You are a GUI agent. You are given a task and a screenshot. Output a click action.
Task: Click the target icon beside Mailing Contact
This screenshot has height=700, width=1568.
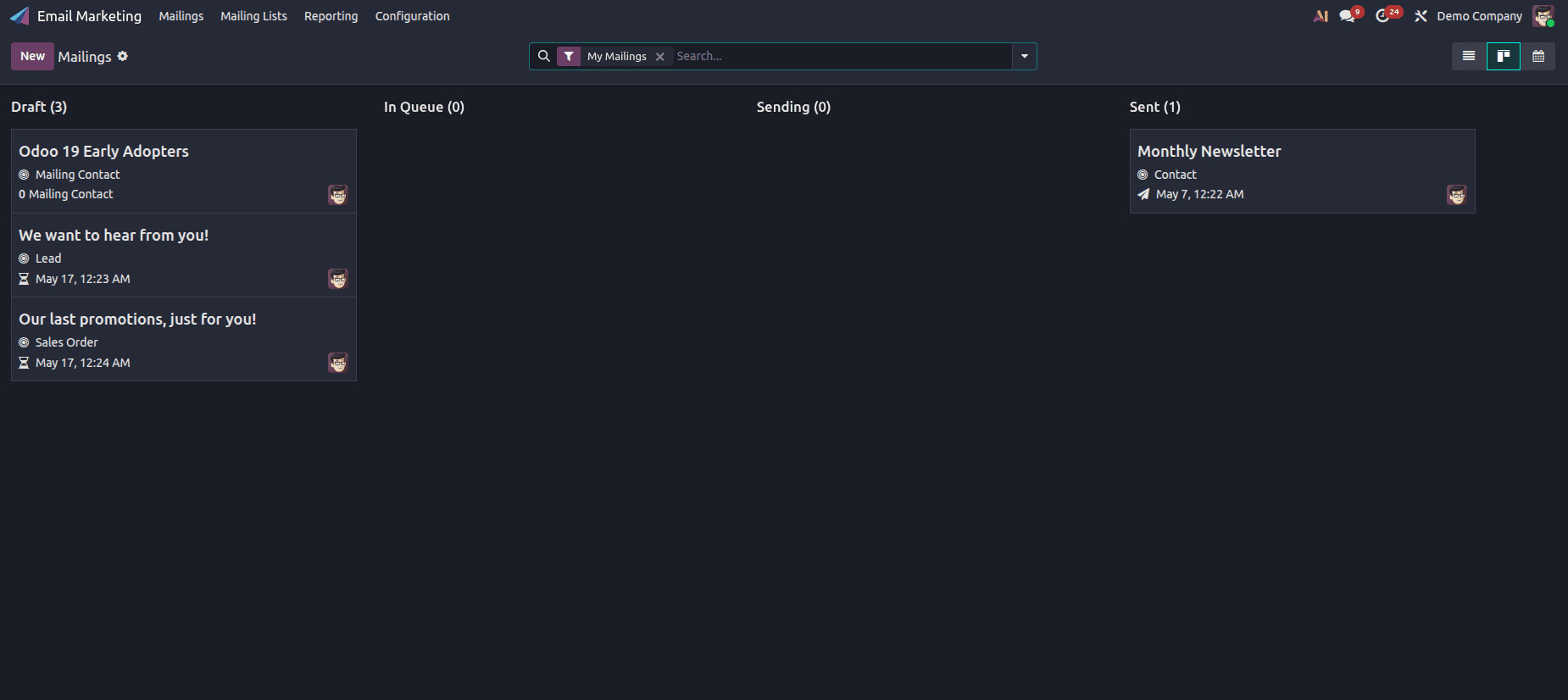pos(24,175)
